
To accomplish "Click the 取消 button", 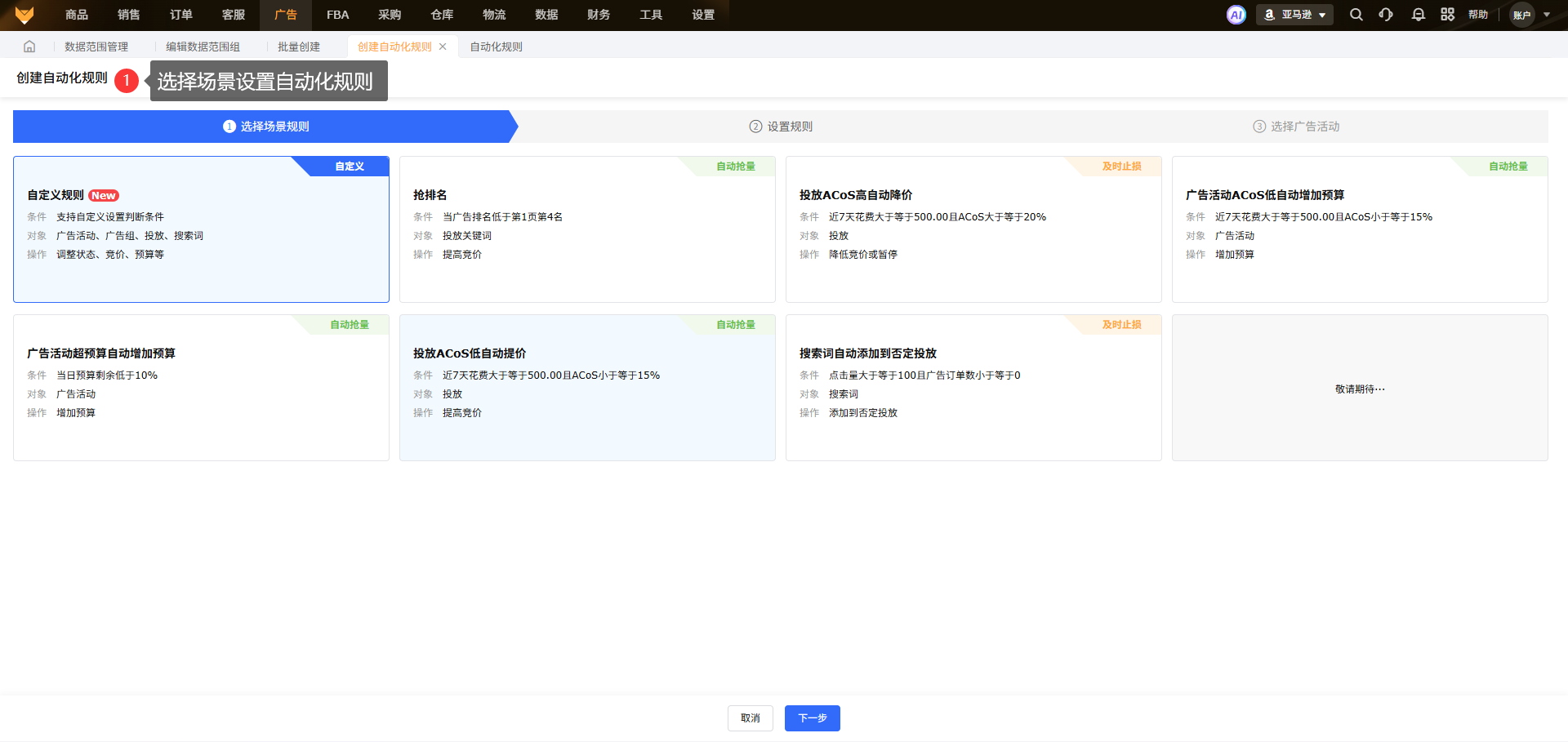I will [750, 718].
